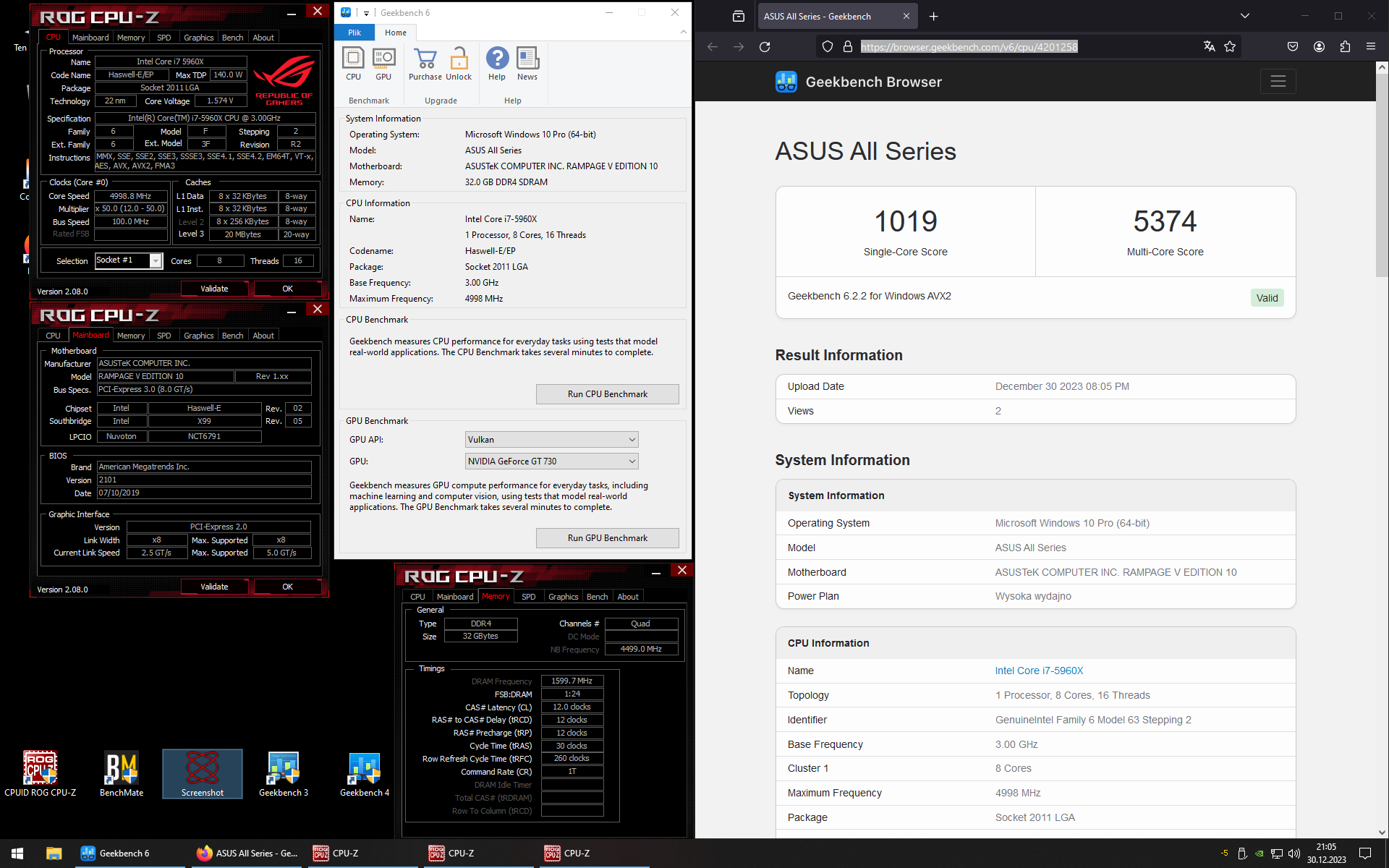Image resolution: width=1389 pixels, height=868 pixels.
Task: Open the browser application menu
Action: pos(1371,47)
